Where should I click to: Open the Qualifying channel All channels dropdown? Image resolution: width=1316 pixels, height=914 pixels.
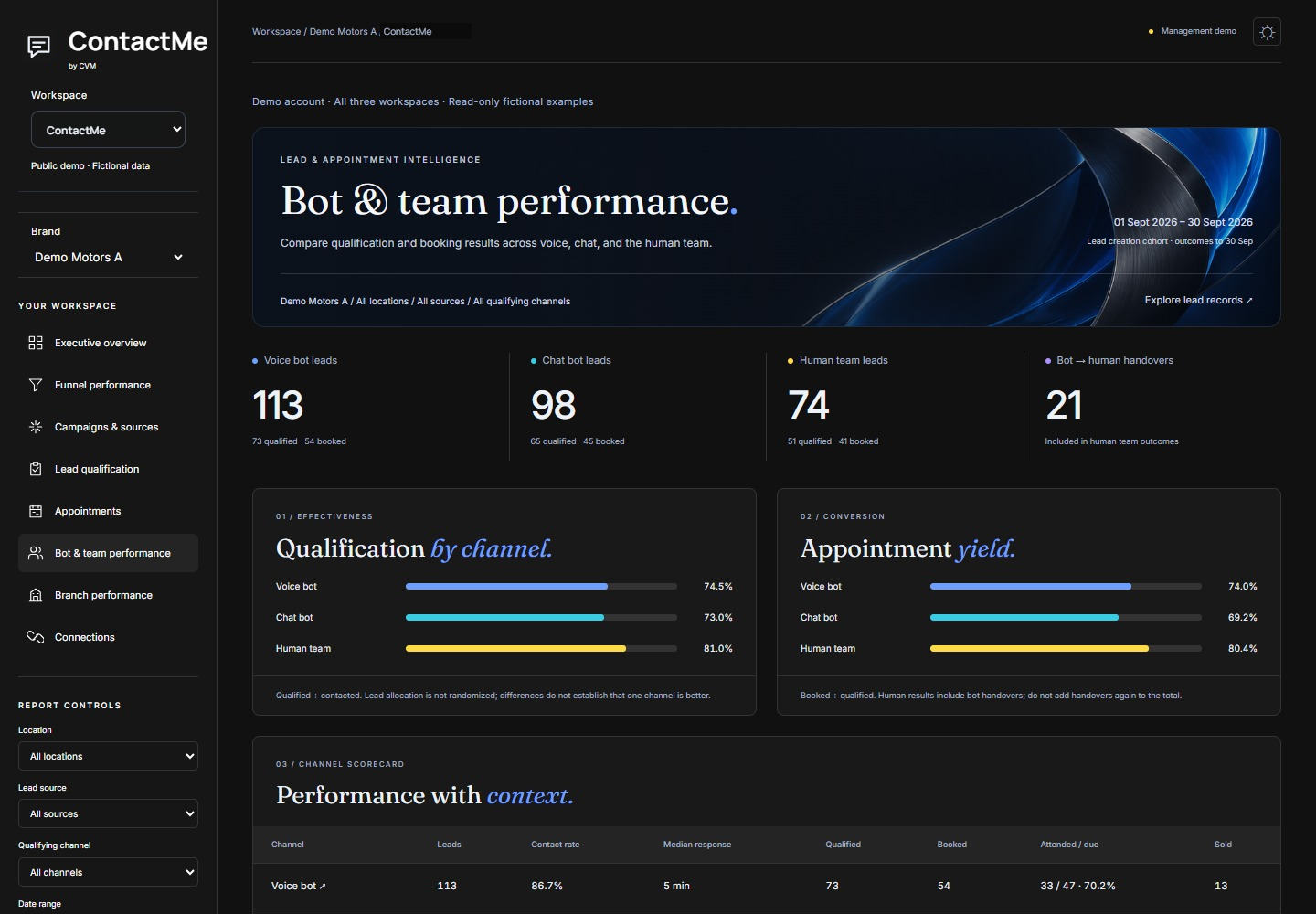[x=108, y=872]
